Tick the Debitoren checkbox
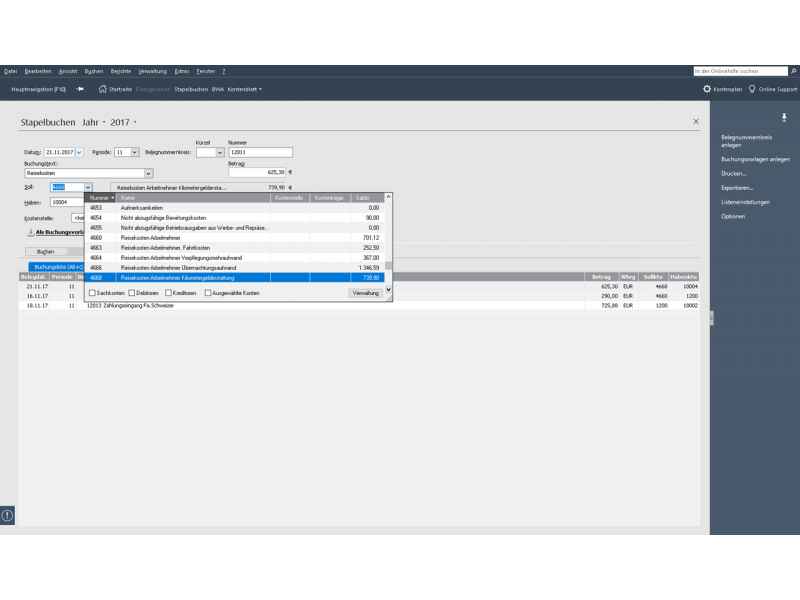This screenshot has height=600, width=800. (132, 293)
